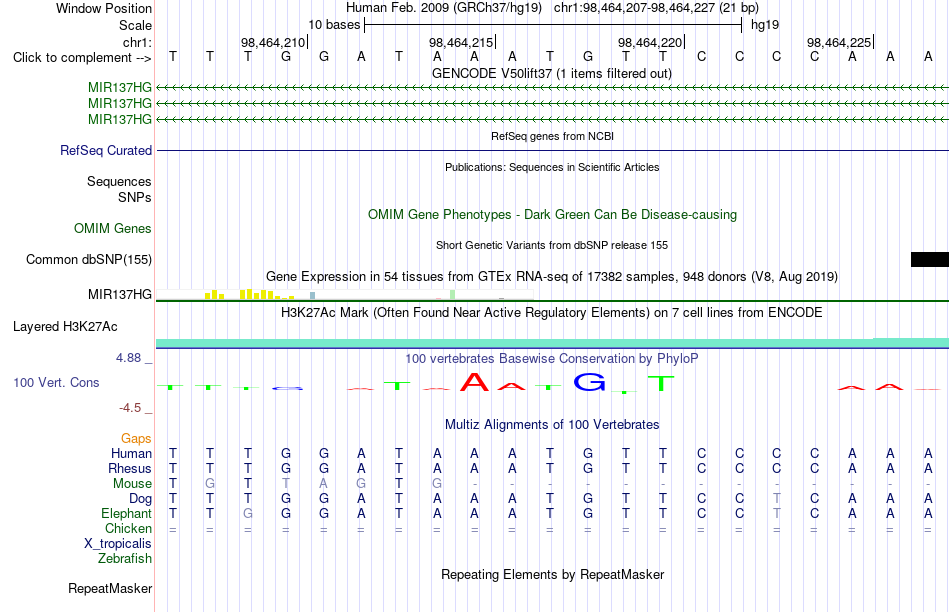Viewport: 950px width, 612px height.
Task: Click the large blue G conservation logo letter
Action: [590, 382]
